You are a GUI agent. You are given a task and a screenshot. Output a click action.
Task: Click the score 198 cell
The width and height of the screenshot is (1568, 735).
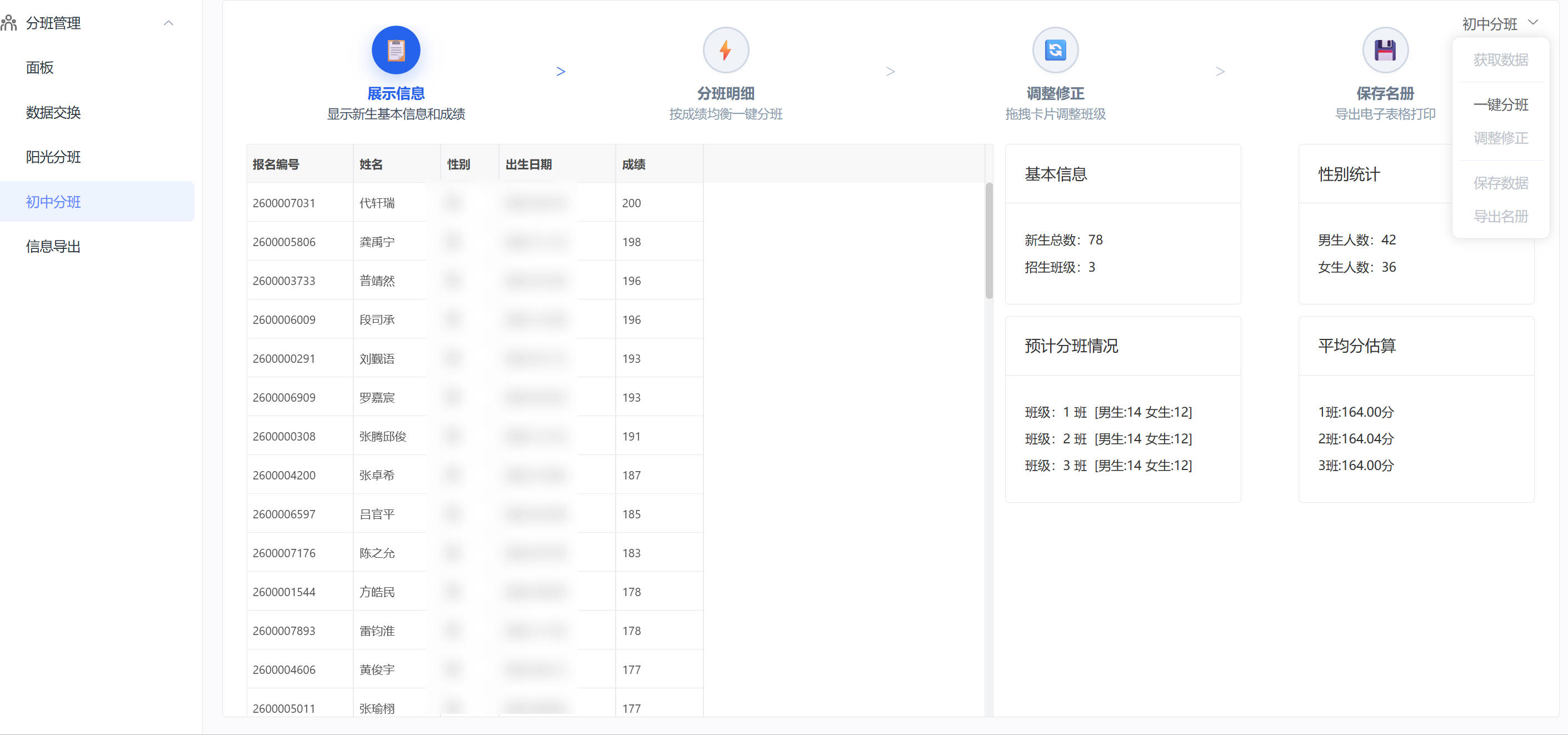658,242
